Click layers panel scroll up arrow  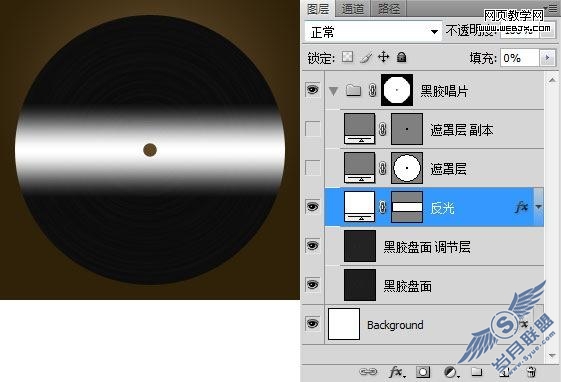pos(552,80)
